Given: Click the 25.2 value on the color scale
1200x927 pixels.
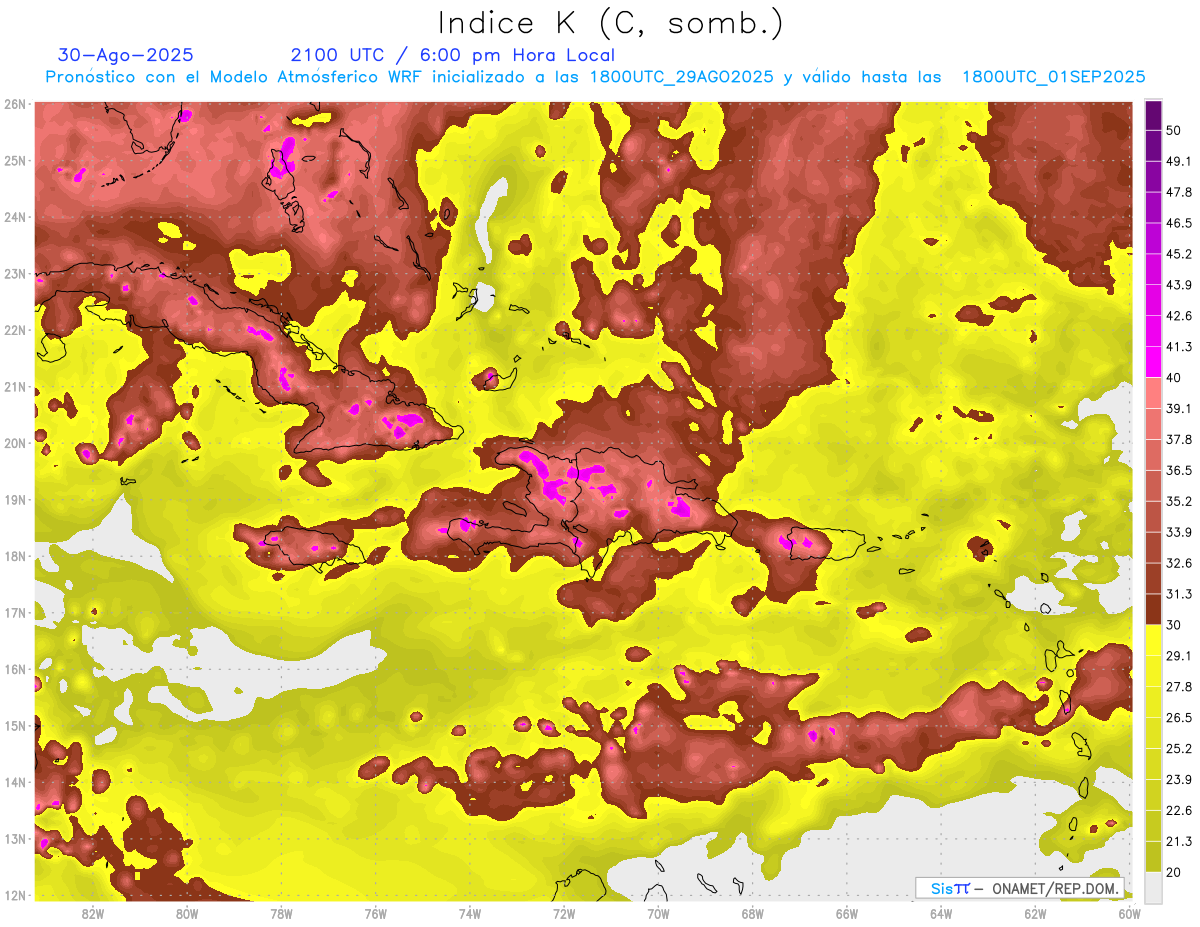Looking at the screenshot, I should (x=1178, y=749).
